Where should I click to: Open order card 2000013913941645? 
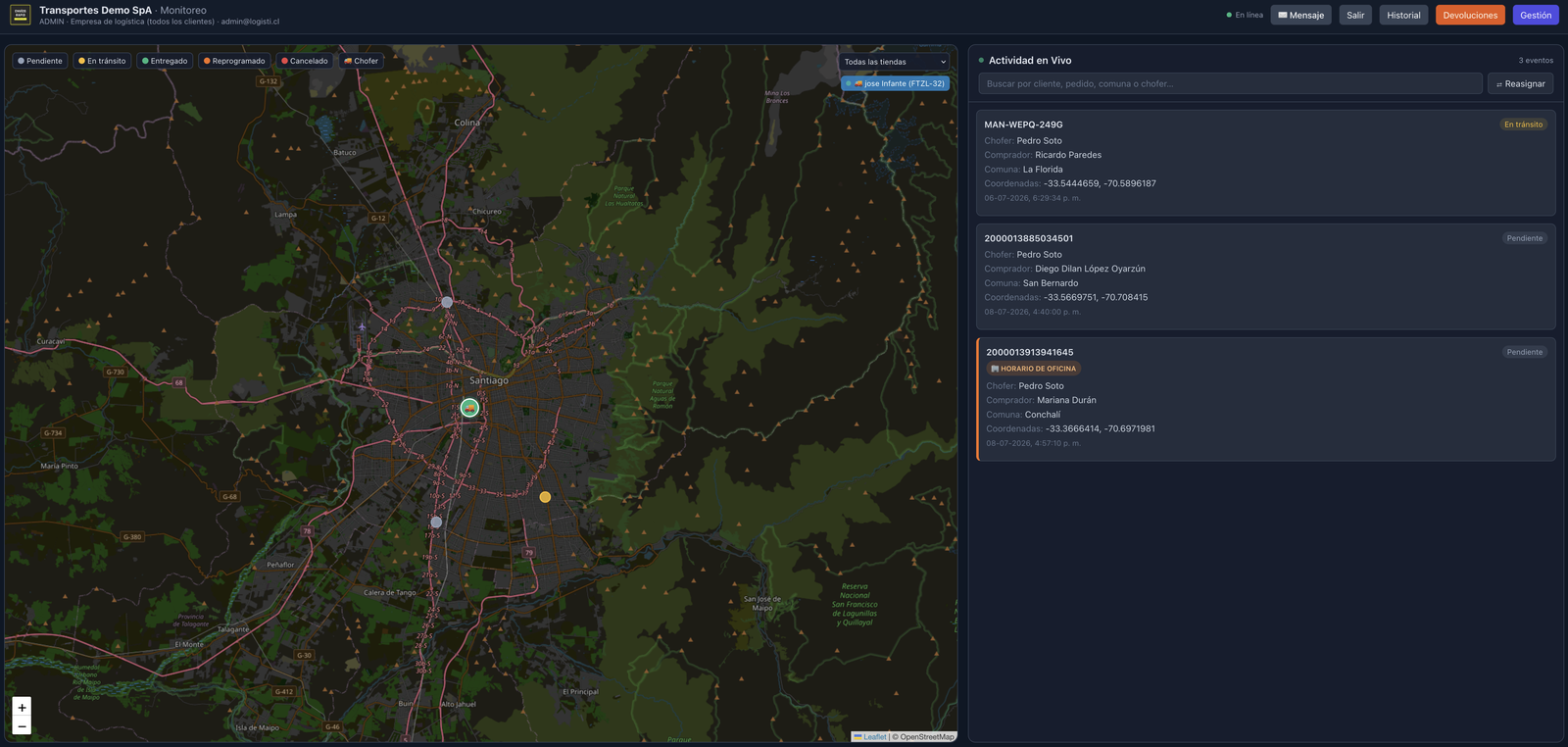point(1265,399)
